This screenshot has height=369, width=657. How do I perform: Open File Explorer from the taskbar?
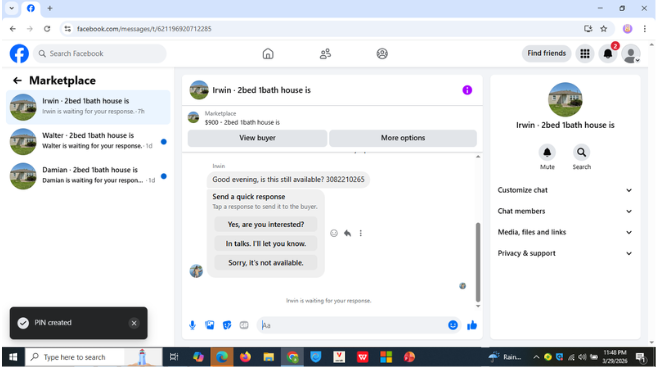(269, 357)
